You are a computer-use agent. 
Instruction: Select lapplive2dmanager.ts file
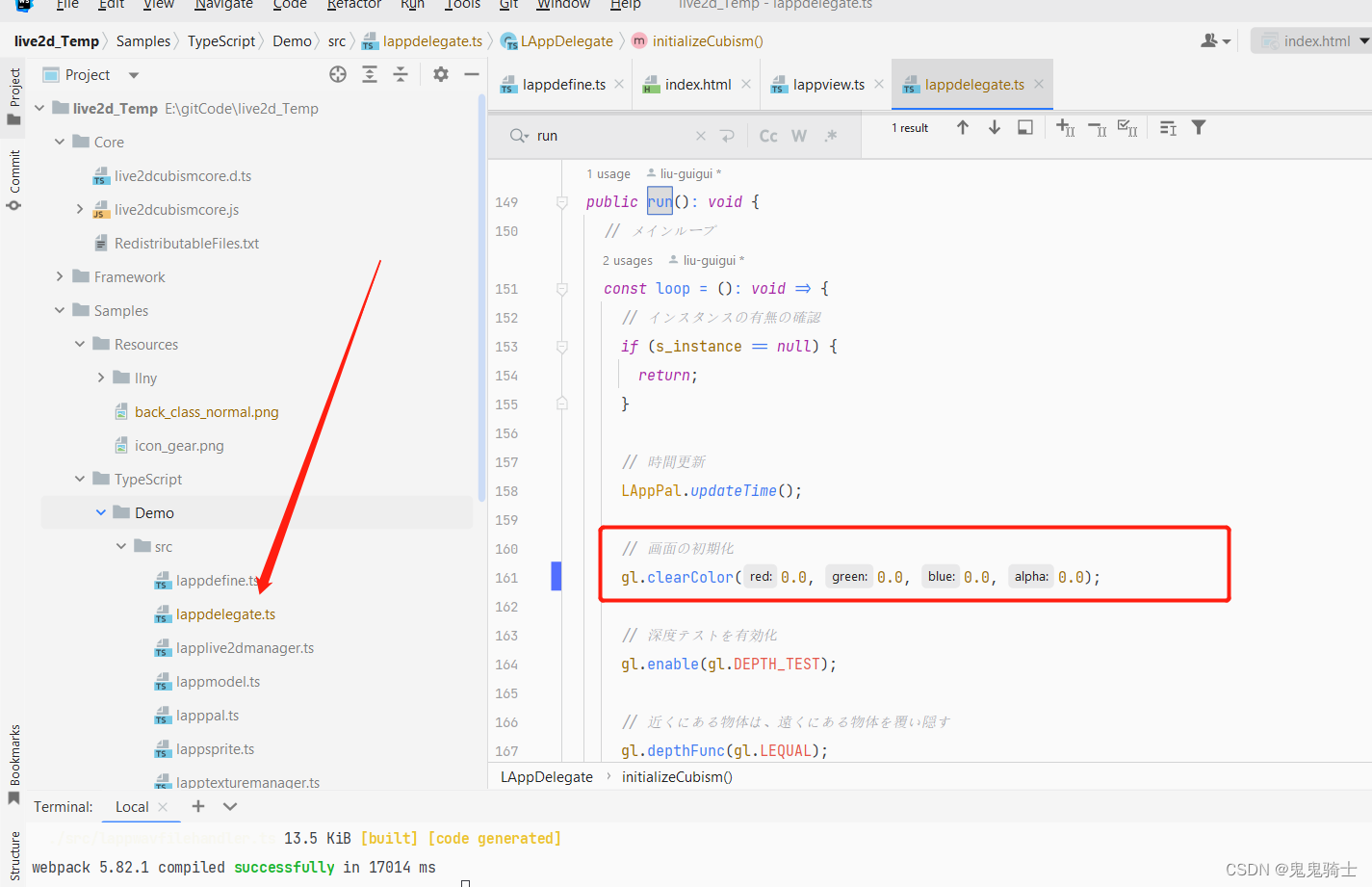245,648
